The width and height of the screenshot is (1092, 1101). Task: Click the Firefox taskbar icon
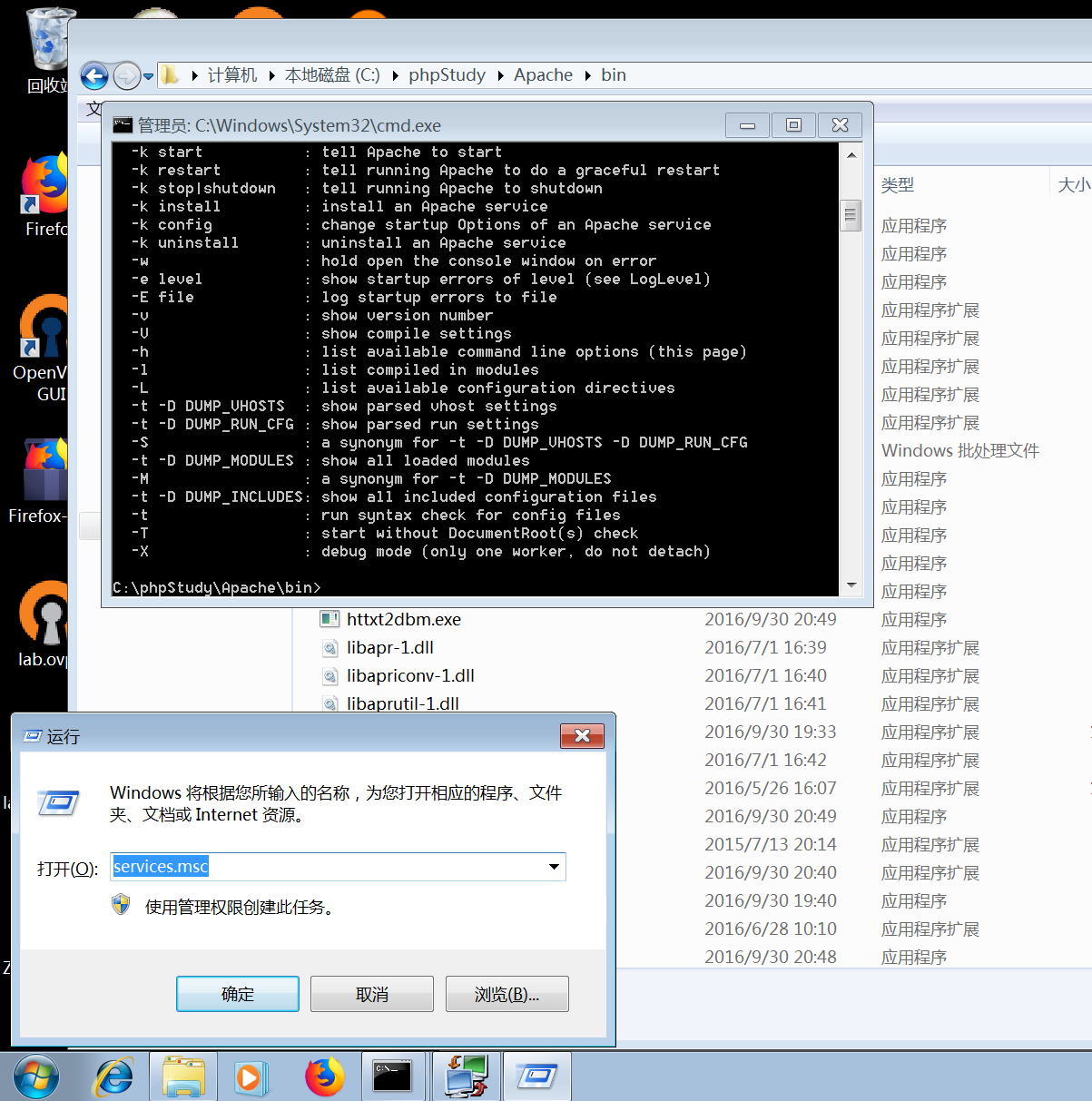coord(324,1077)
